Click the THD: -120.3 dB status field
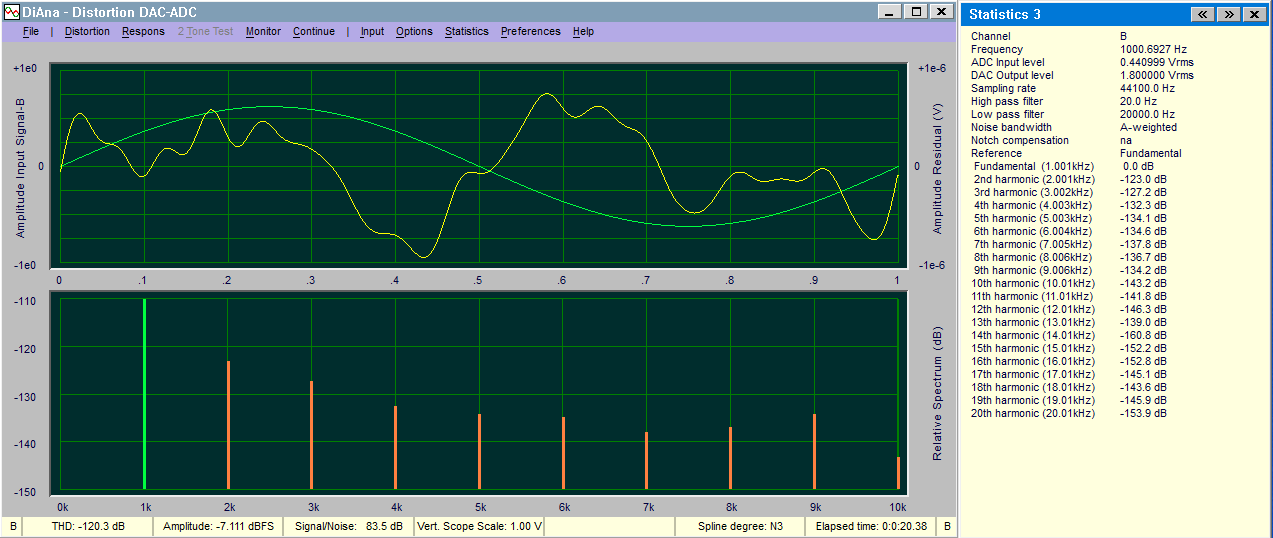 pos(86,526)
